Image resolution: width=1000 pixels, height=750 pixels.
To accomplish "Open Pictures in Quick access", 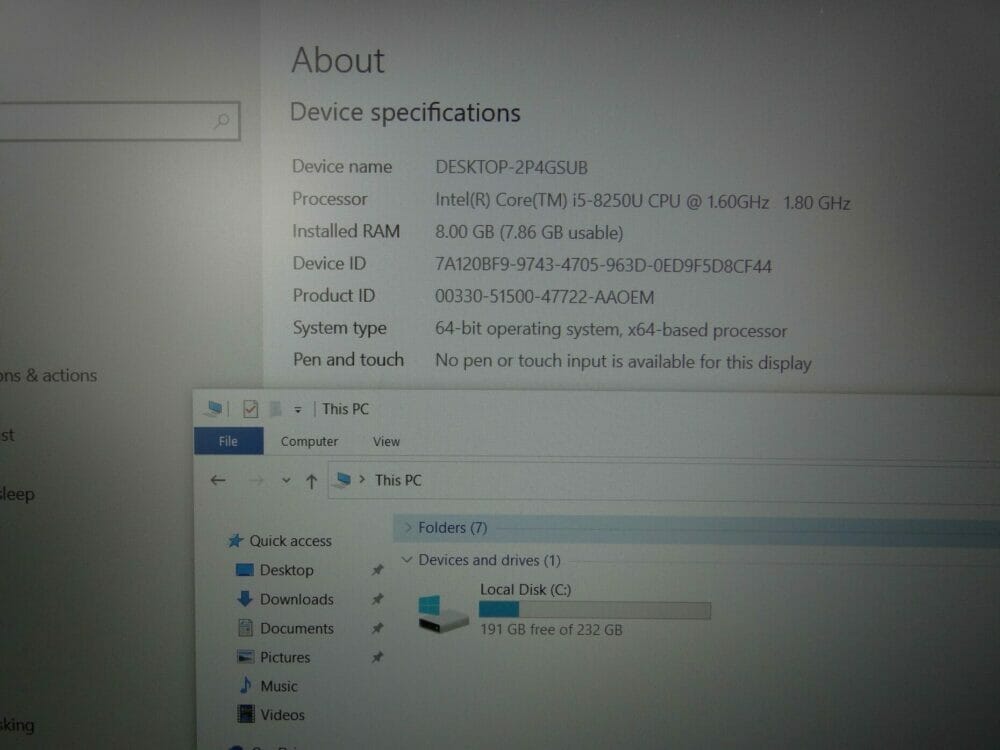I will tap(285, 658).
